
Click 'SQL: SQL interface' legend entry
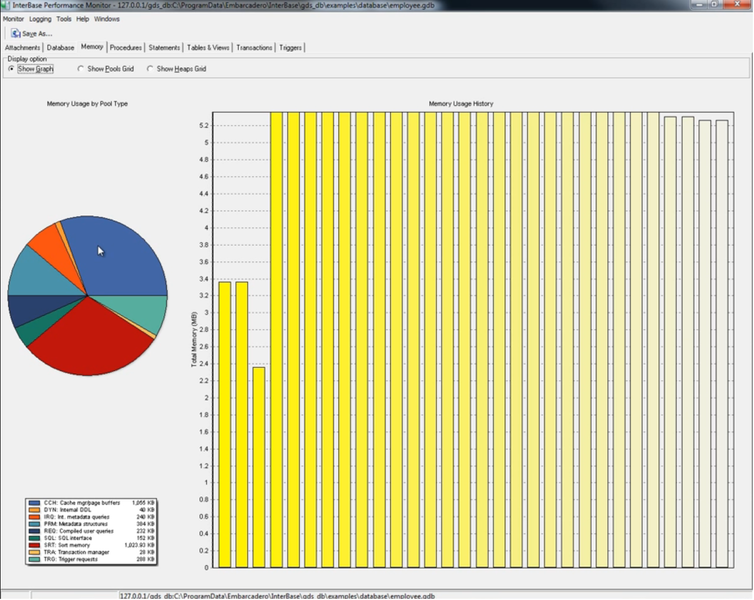click(x=68, y=538)
